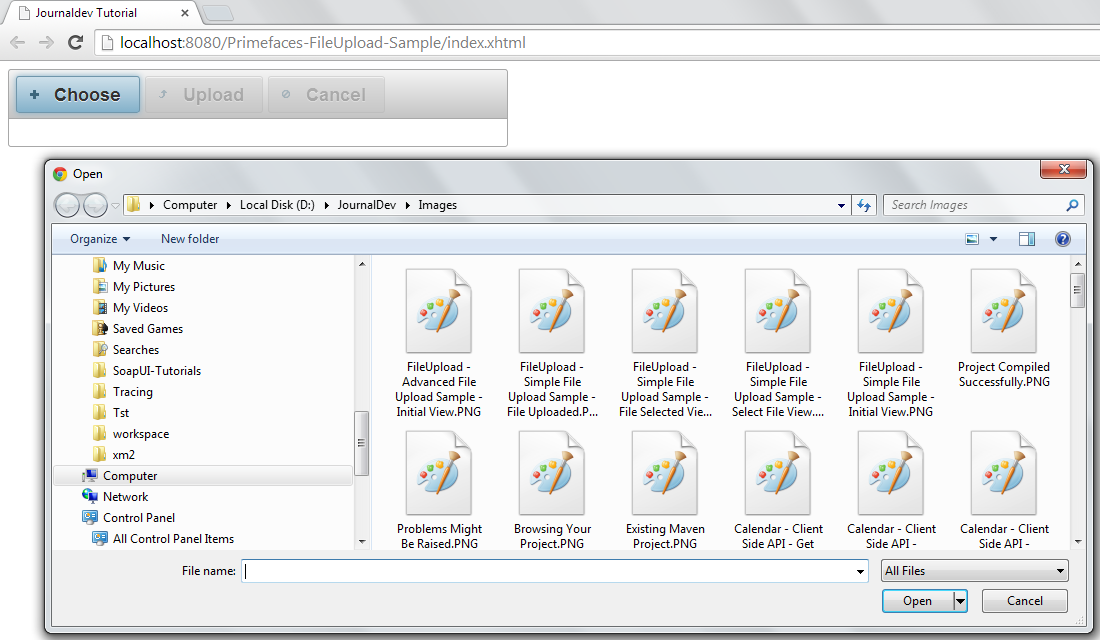Click Local Disk (D:) in breadcrumb path
This screenshot has width=1100, height=640.
click(x=277, y=205)
